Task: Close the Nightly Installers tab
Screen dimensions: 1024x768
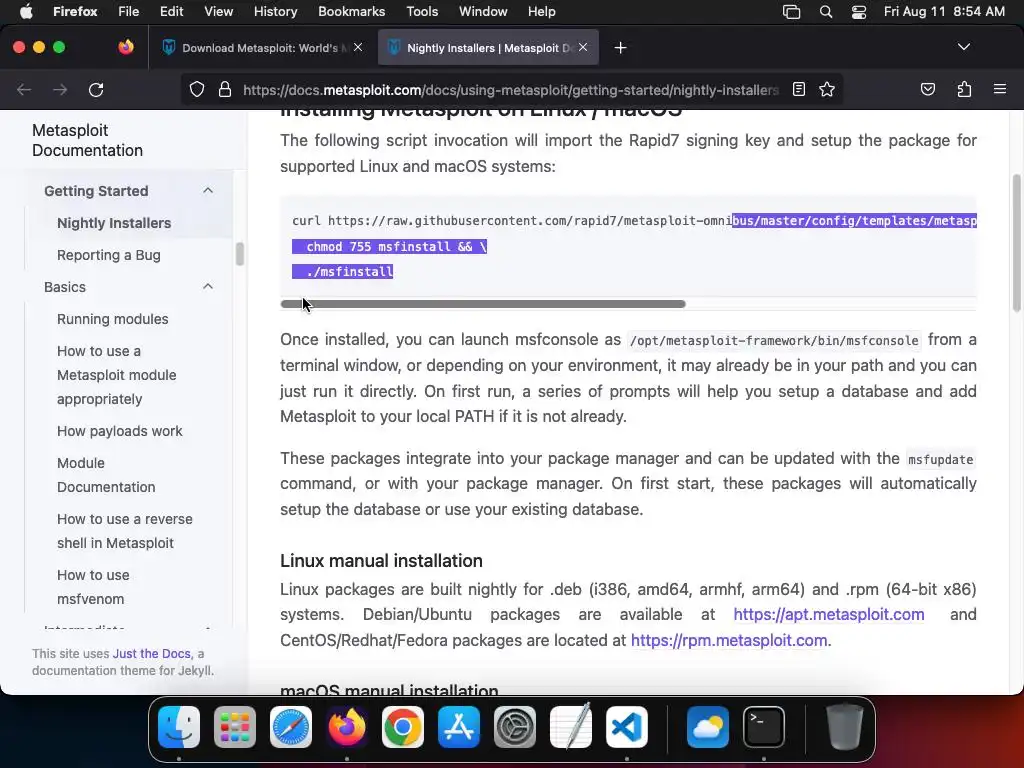Action: [x=583, y=47]
